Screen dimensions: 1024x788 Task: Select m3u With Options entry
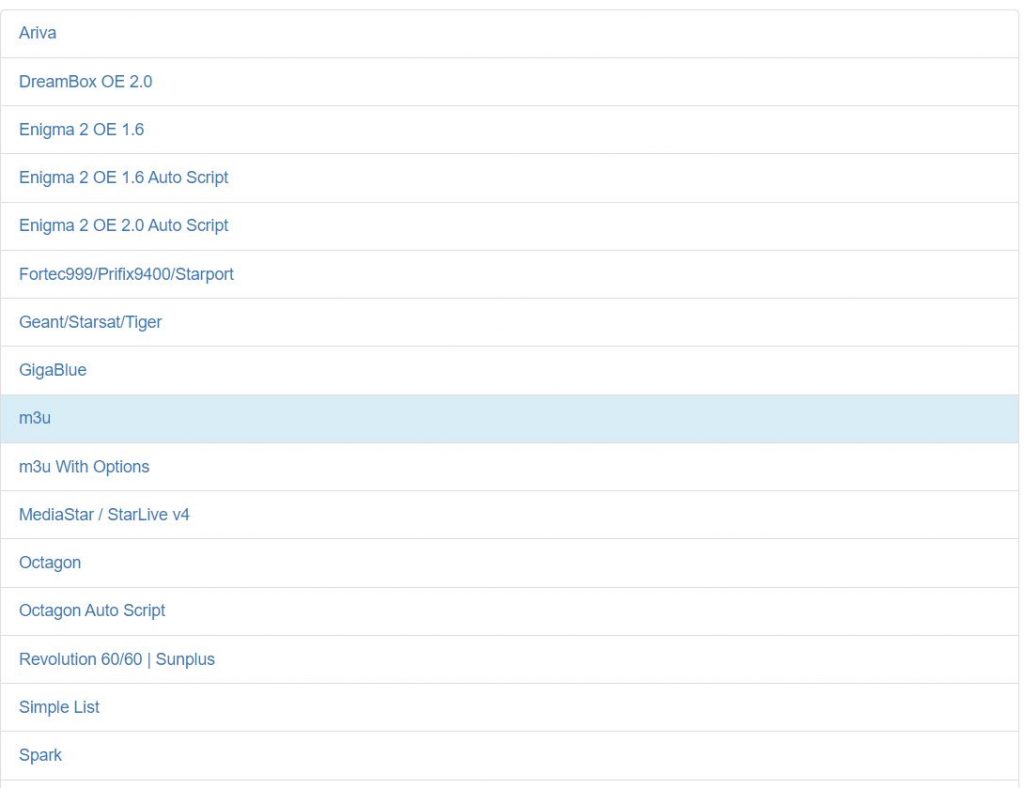click(x=509, y=467)
